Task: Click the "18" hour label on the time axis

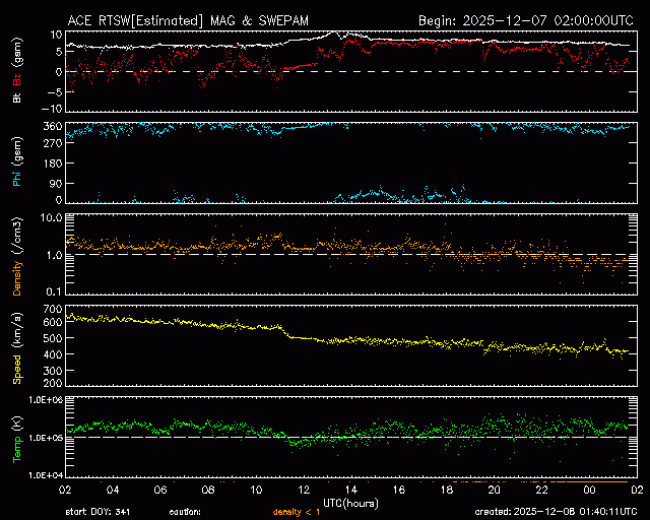Action: pyautogui.click(x=447, y=490)
